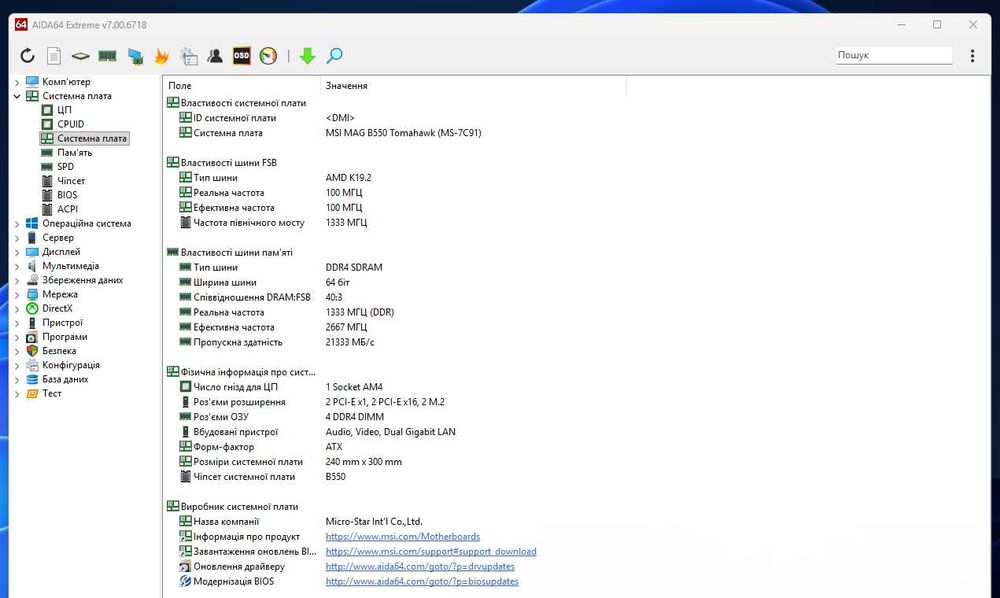Viewport: 1000px width, 598px height.
Task: Select Пристрої in the tree
Action: [62, 323]
